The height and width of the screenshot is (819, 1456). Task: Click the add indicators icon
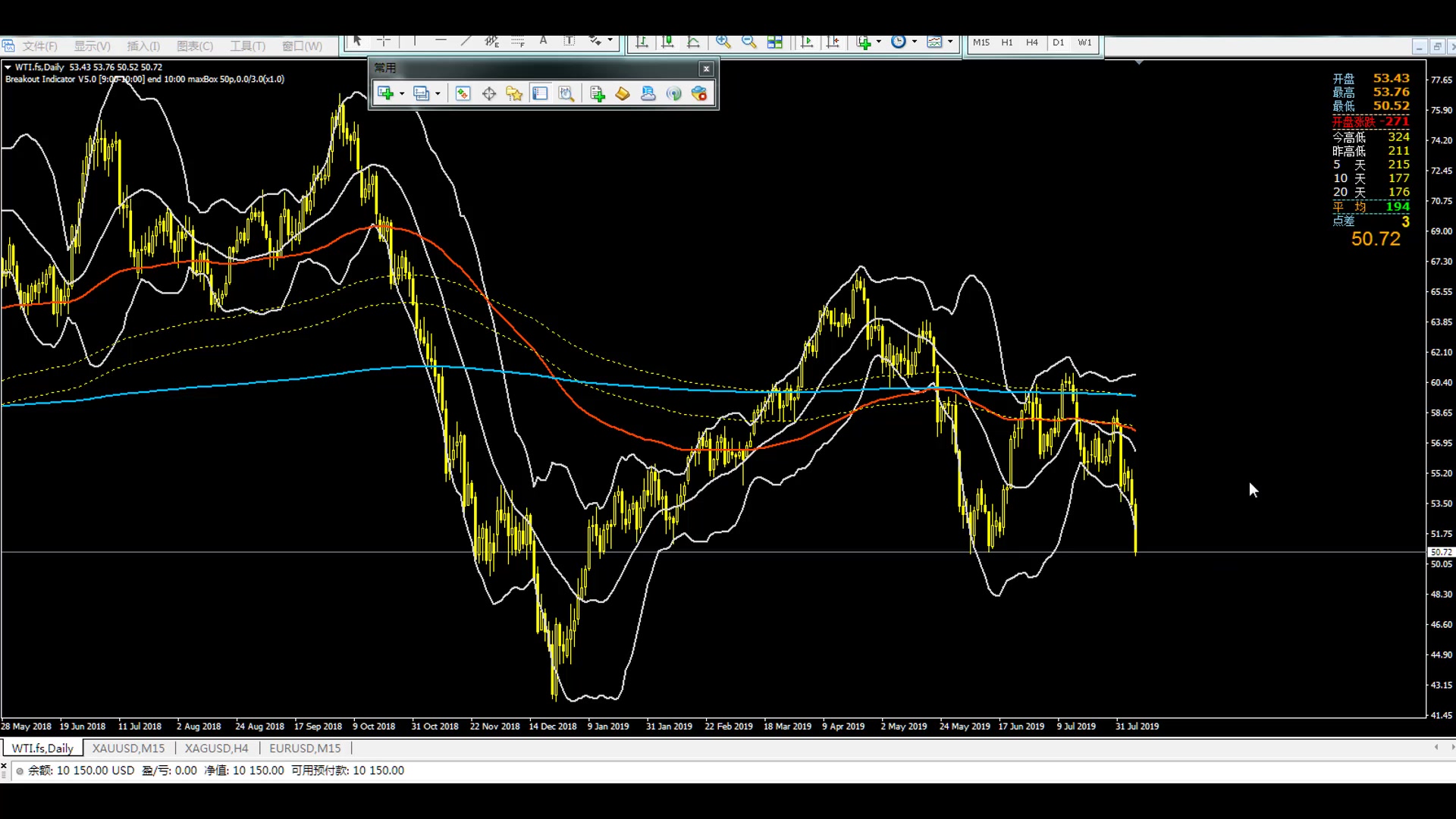pyautogui.click(x=864, y=42)
